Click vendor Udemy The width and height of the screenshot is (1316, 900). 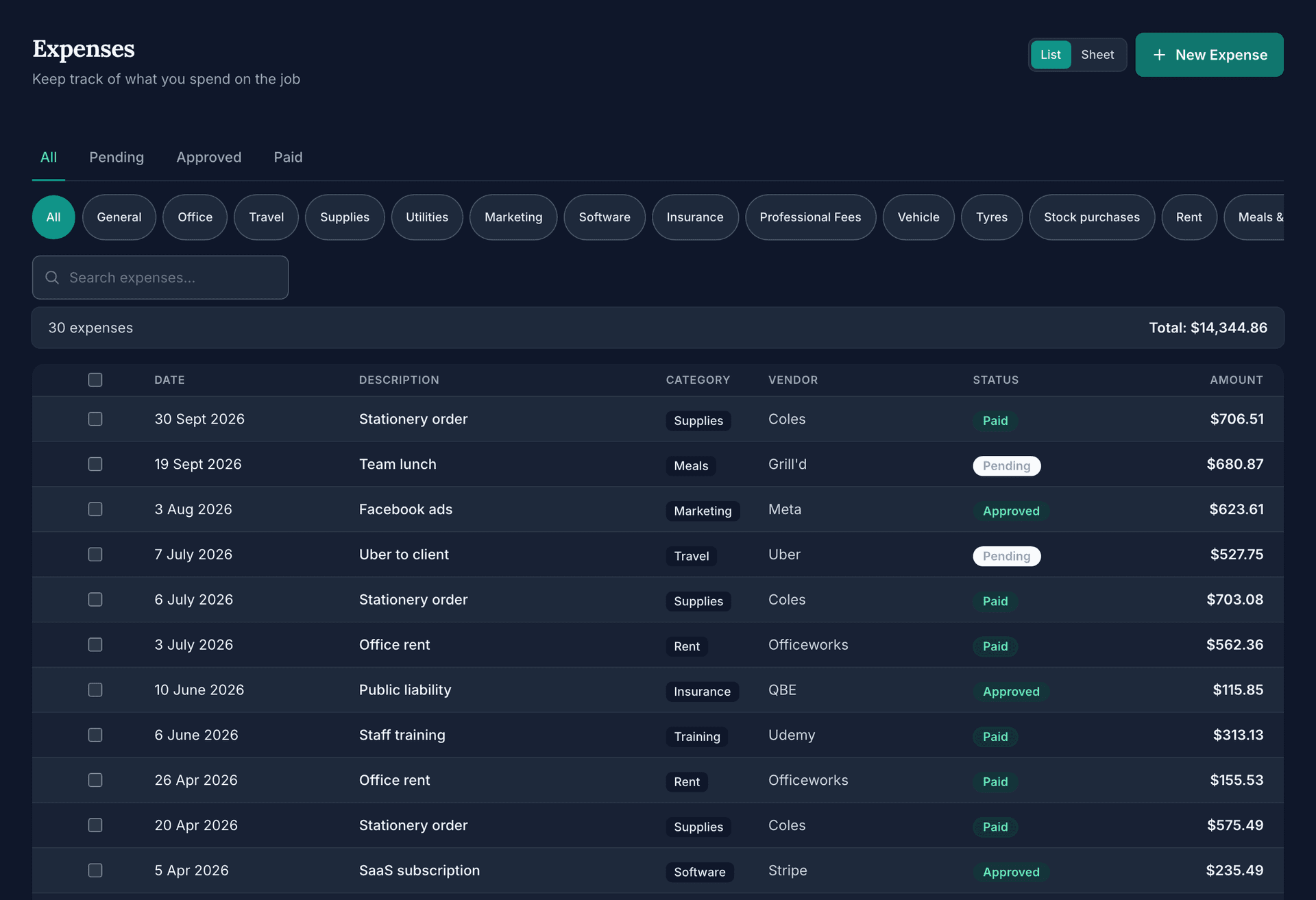(x=792, y=735)
